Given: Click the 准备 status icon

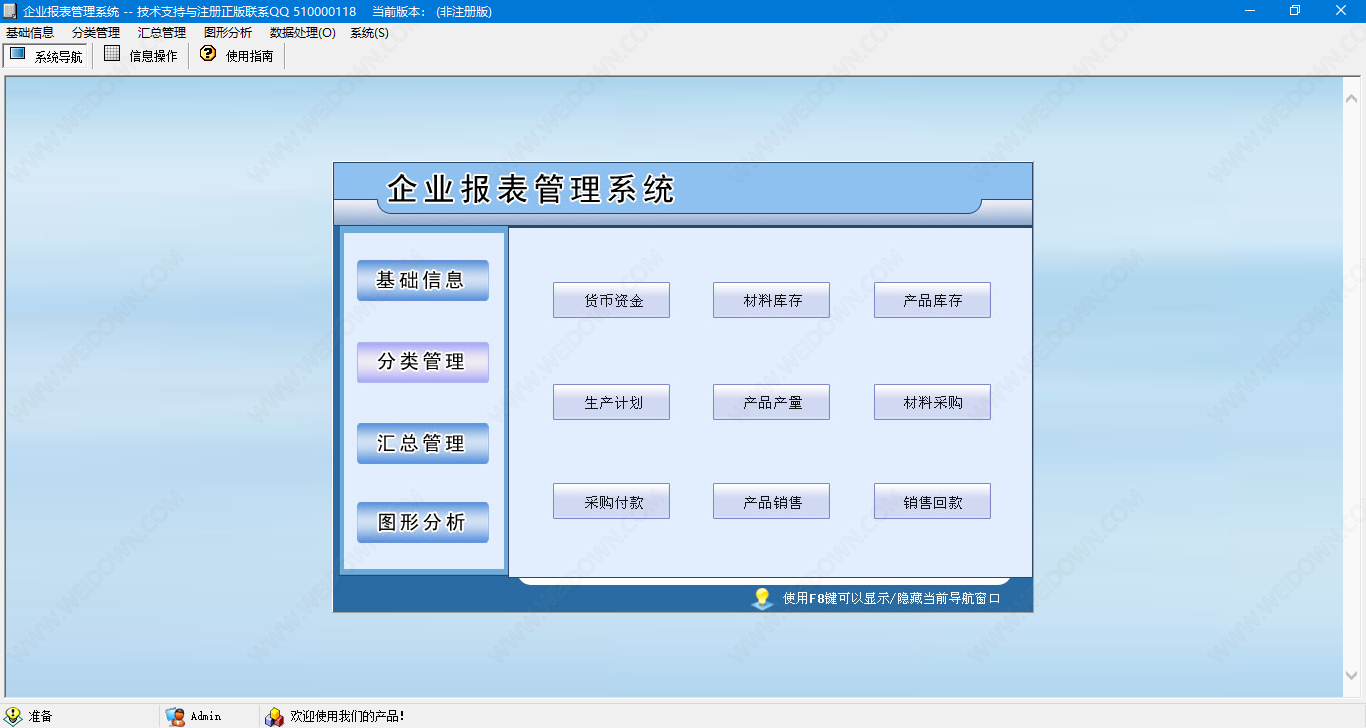Looking at the screenshot, I should (x=13, y=716).
